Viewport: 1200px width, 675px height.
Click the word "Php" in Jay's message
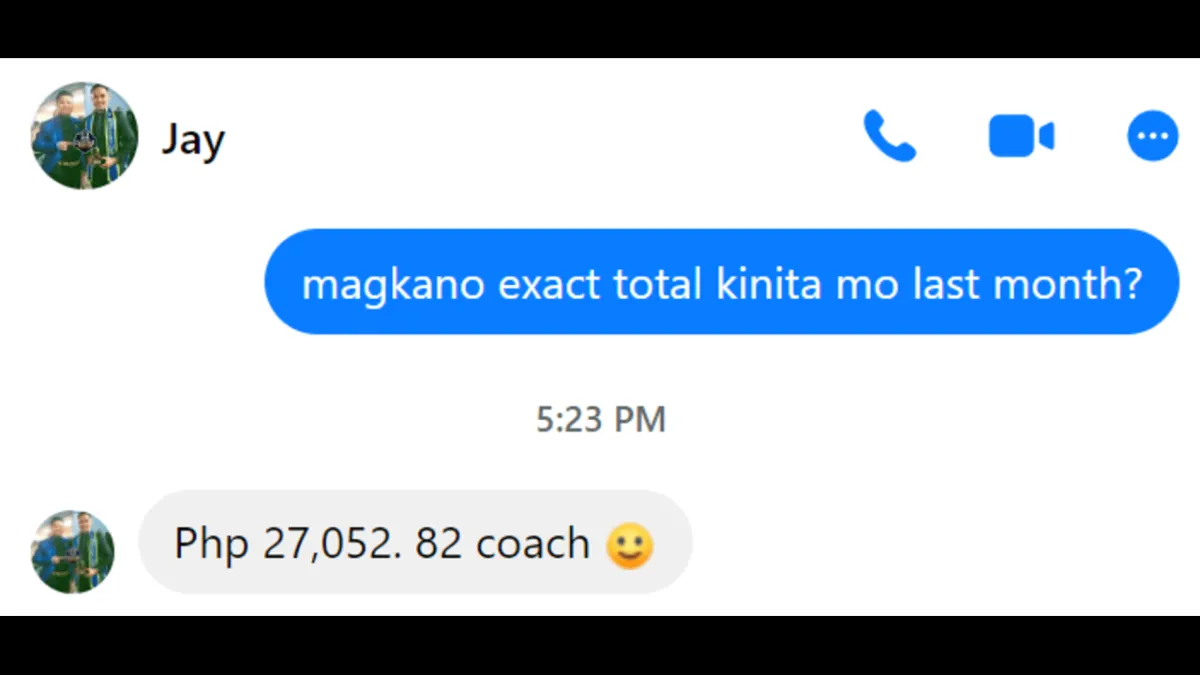pos(211,546)
